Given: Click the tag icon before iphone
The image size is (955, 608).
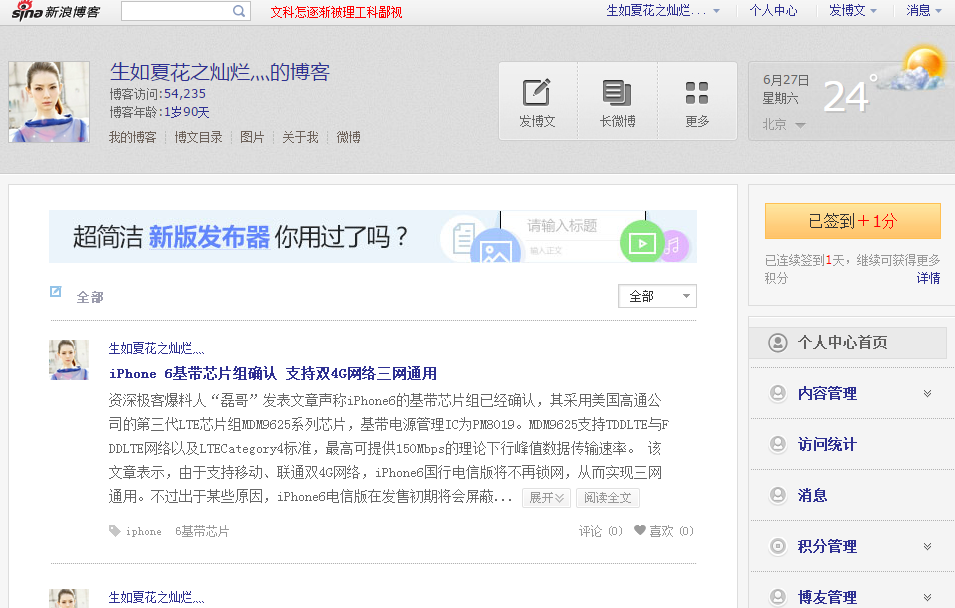Looking at the screenshot, I should point(115,531).
